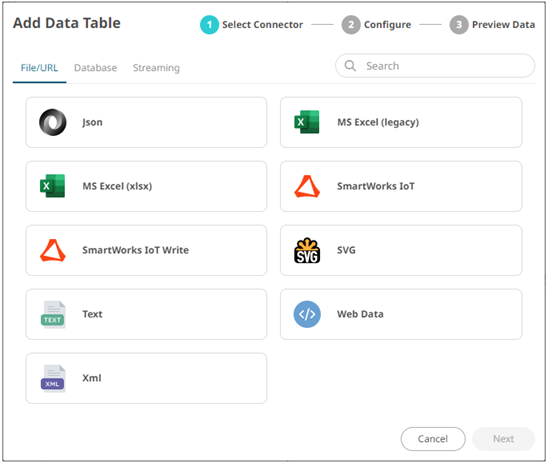This screenshot has height=463, width=548.
Task: Click the SmartWorks IoT Write triangle icon
Action: coord(52,250)
